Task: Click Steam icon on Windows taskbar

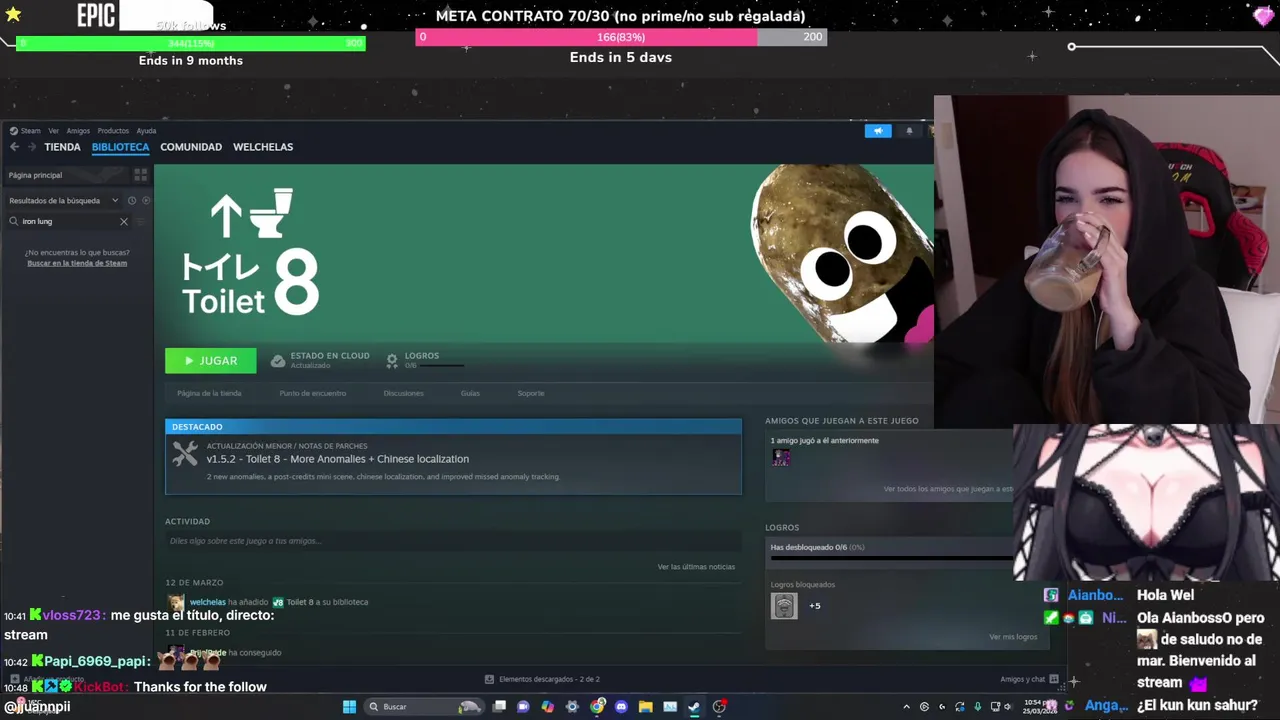Action: coord(694,707)
